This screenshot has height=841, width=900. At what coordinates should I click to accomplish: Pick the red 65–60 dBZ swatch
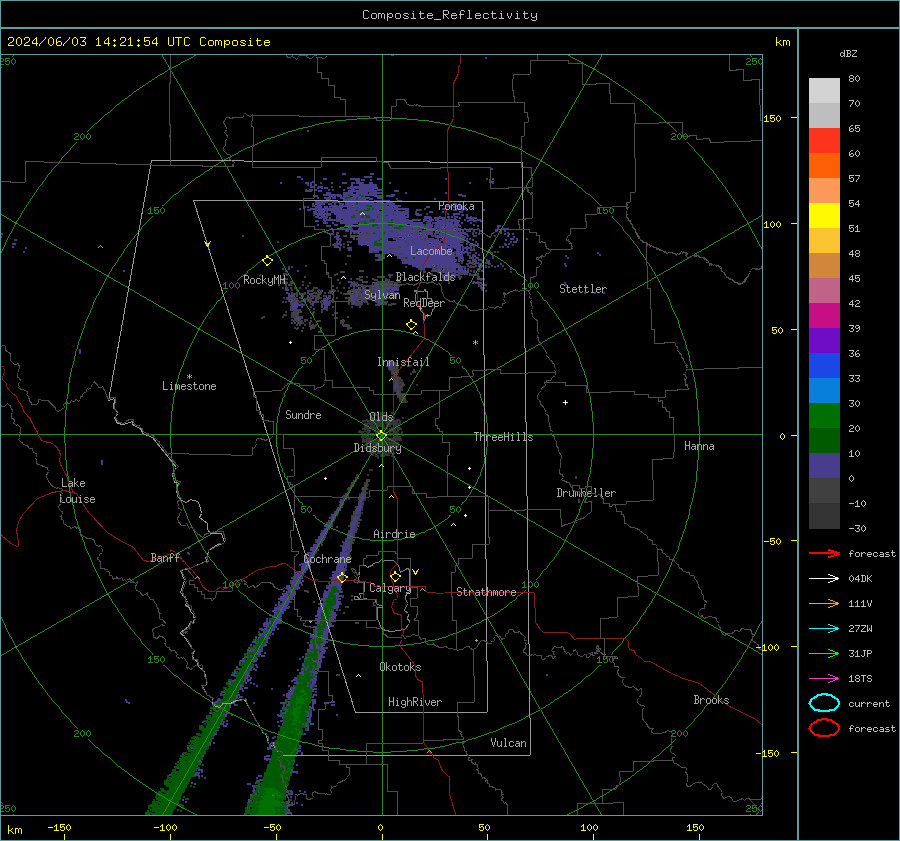coord(824,141)
